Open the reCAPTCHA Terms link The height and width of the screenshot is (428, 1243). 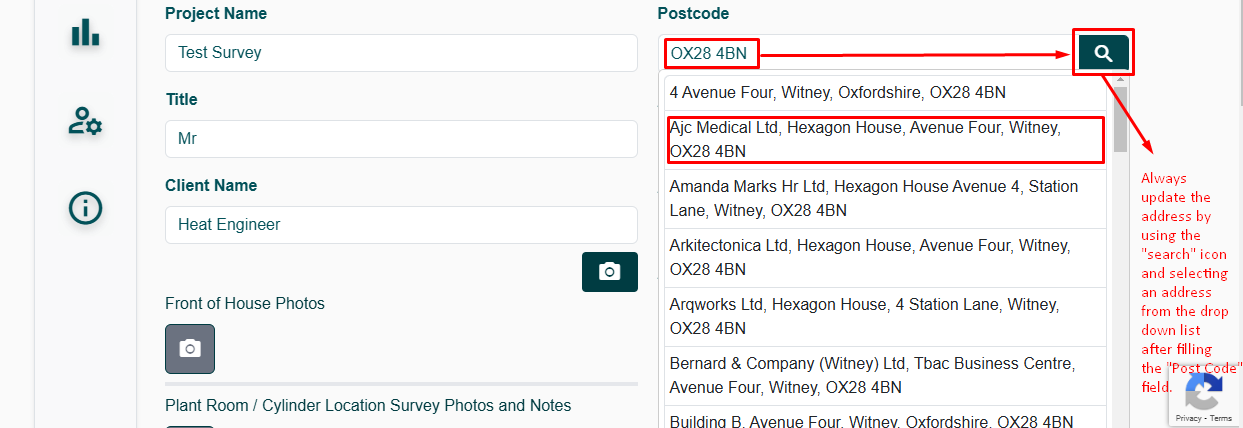click(x=1221, y=419)
